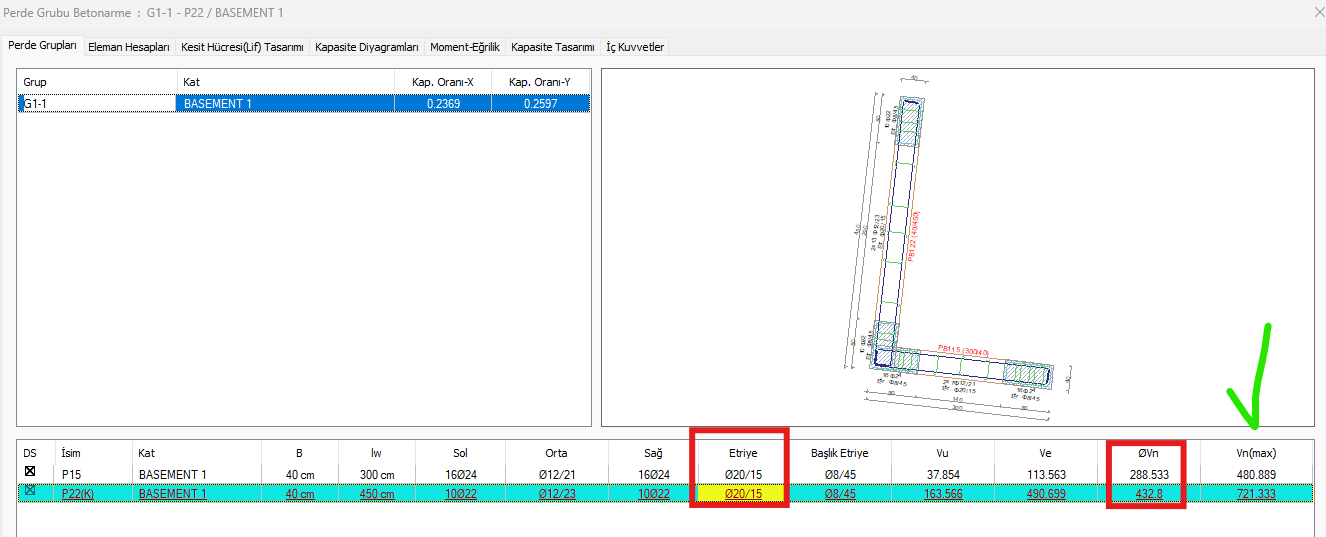Select the Moment-Eğrilik tab
Screen dimensions: 1326x537
[464, 47]
